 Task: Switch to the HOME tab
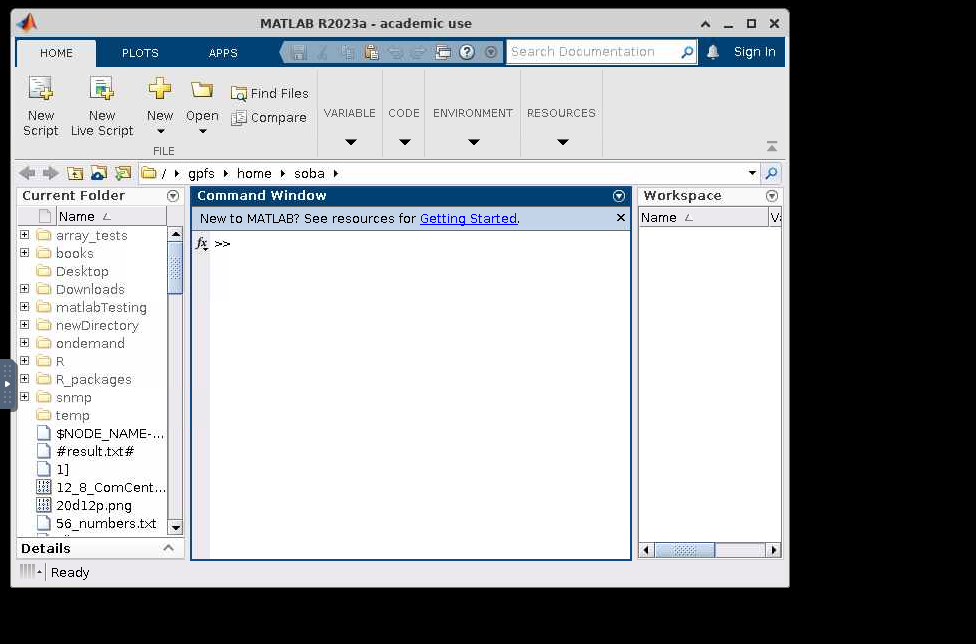coord(56,53)
